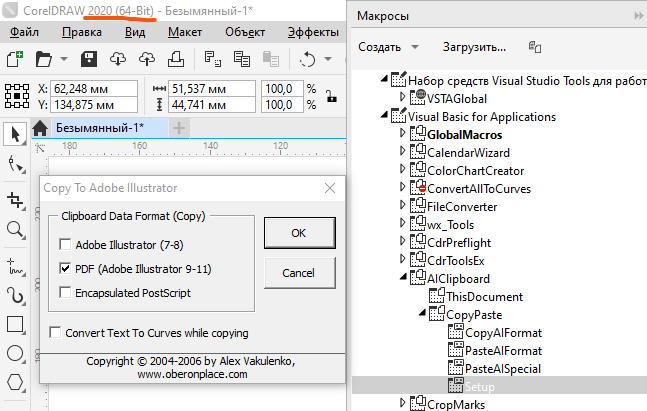Uncheck PDF (Adobe Illustrator 9-11) checkbox
The image size is (647, 411).
tap(65, 268)
